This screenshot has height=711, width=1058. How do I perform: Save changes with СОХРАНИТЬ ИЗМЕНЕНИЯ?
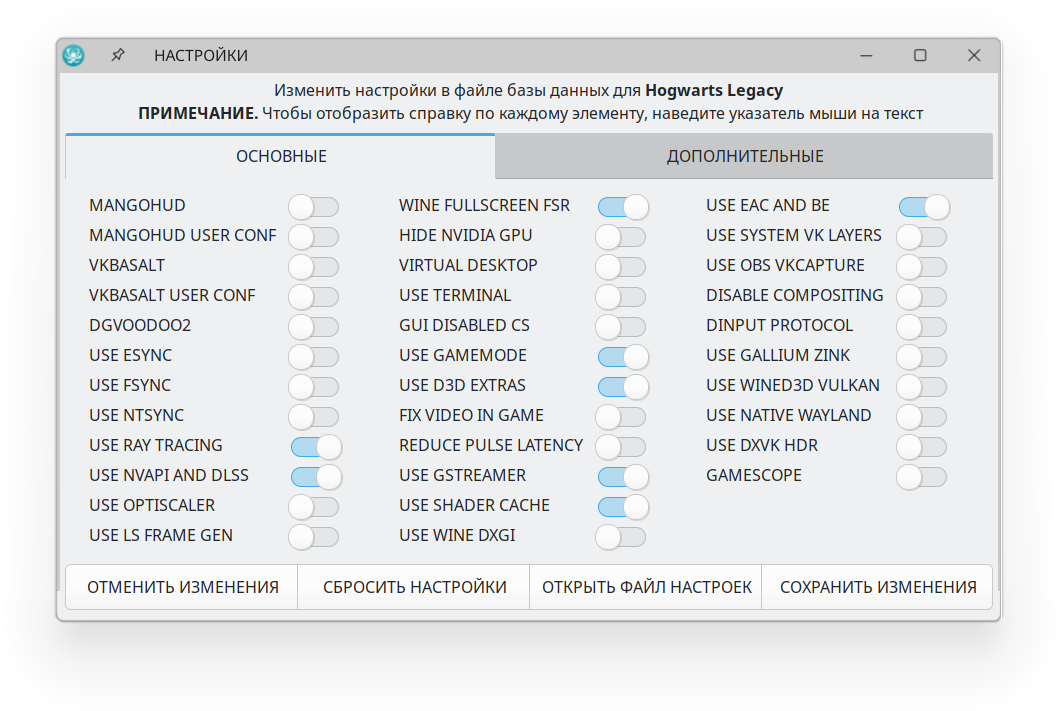click(x=877, y=587)
